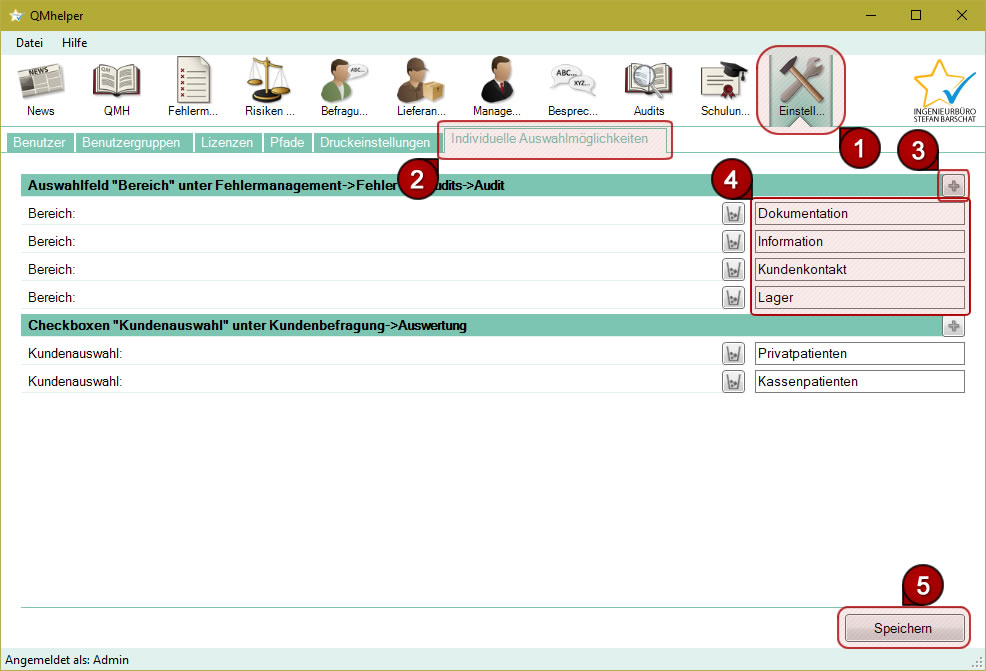Open the Fehlermanagement checklist icon
The image size is (986, 671).
tap(193, 87)
